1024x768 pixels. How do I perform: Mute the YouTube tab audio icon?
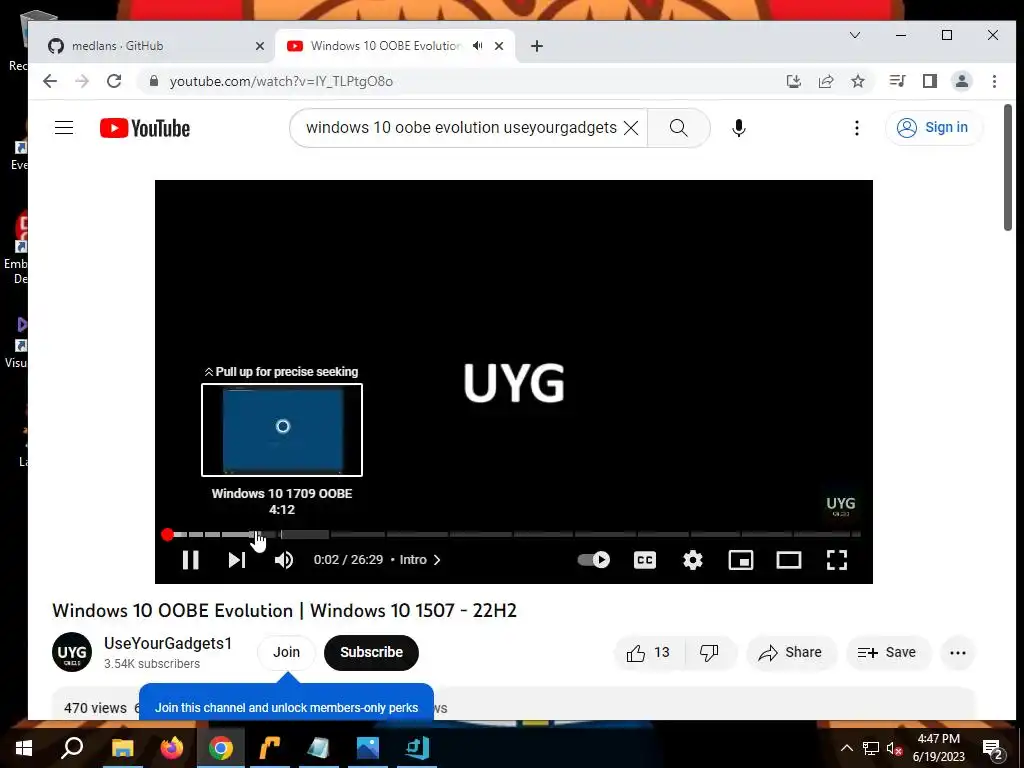point(478,46)
